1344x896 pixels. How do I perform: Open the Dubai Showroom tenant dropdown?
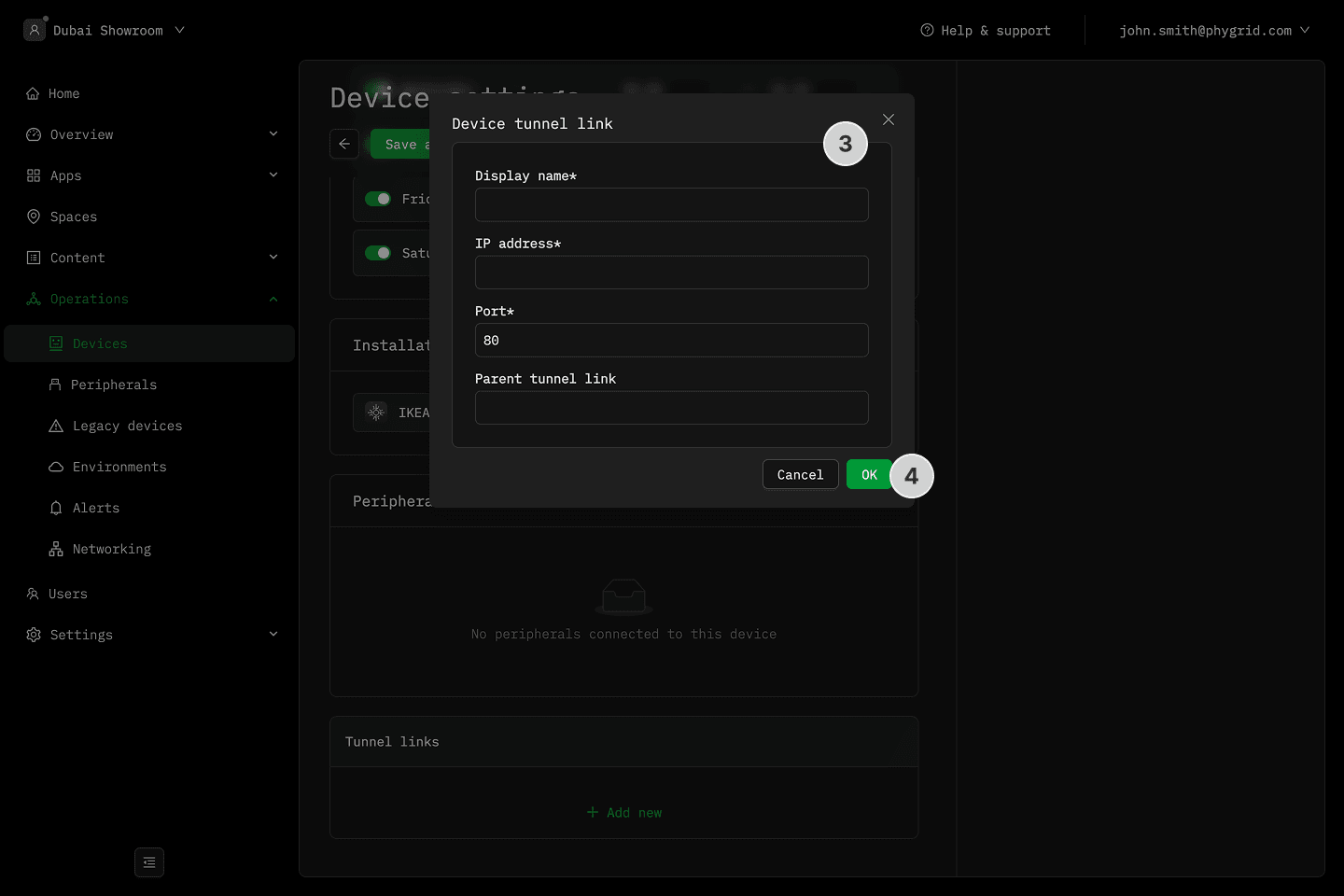[107, 31]
